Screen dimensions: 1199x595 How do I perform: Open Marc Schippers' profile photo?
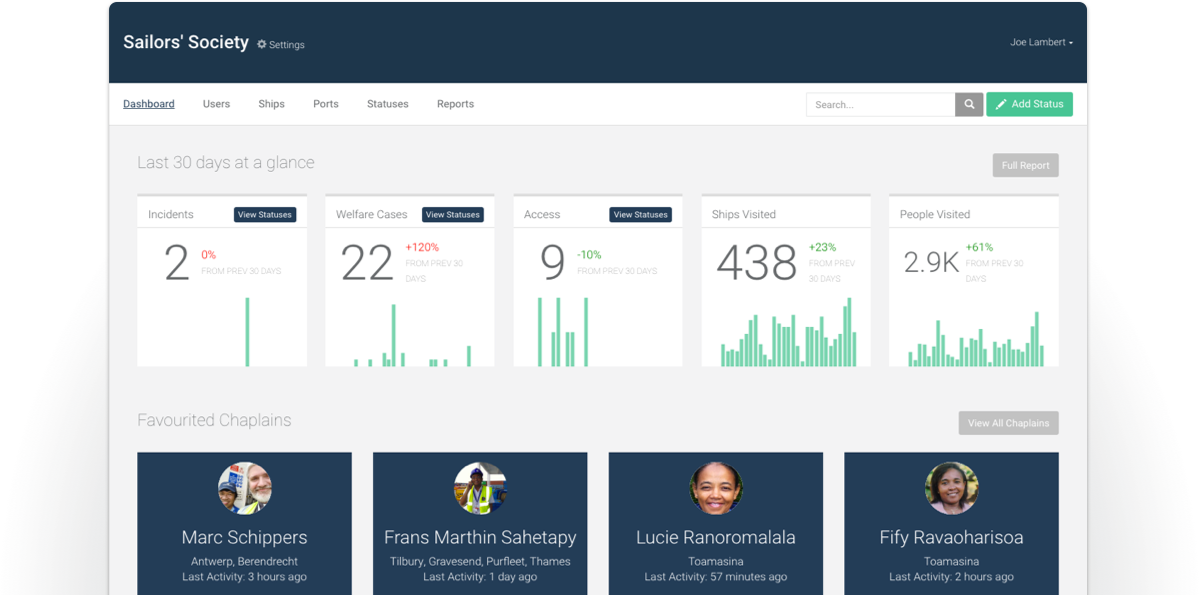(x=245, y=488)
